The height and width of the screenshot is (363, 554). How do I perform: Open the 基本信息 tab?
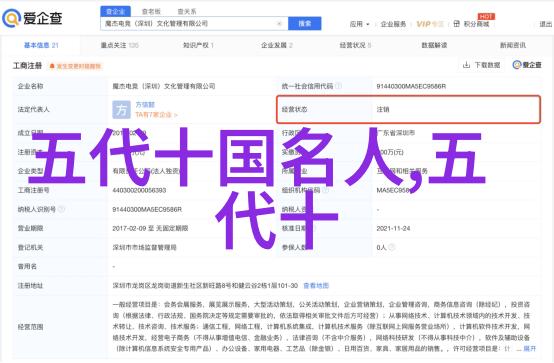(41, 45)
